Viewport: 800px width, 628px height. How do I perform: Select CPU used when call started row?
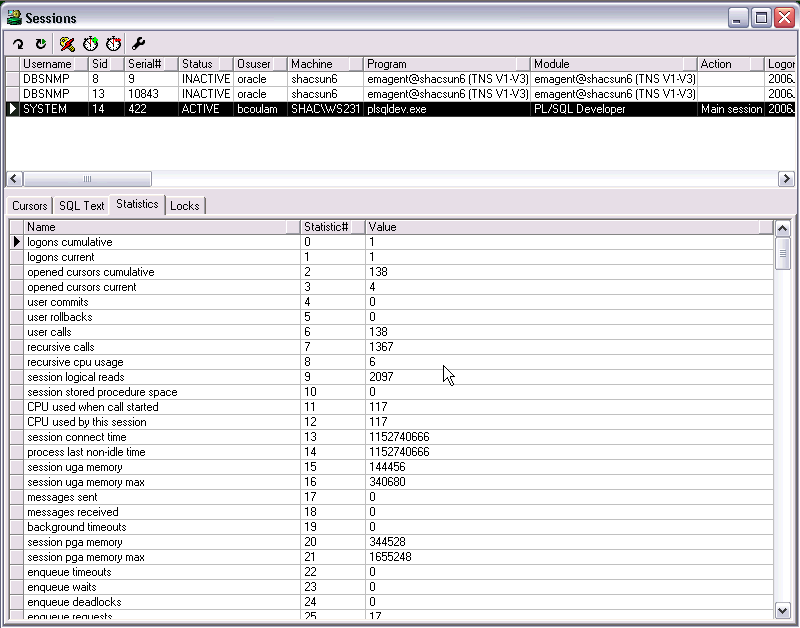(x=391, y=407)
